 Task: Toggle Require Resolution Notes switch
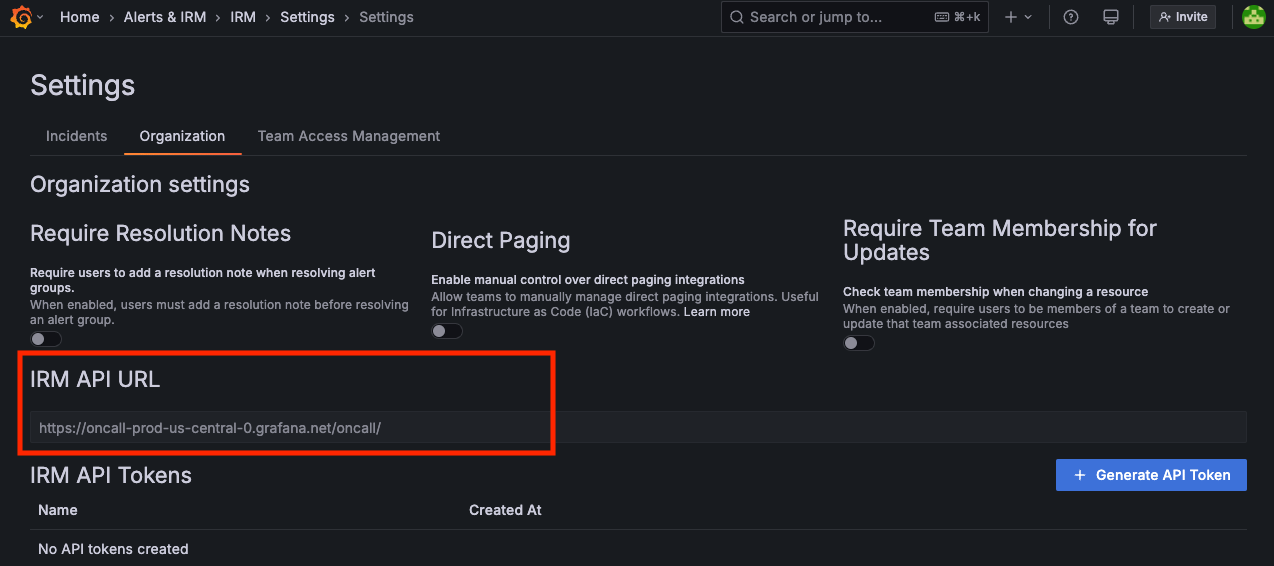[x=46, y=339]
